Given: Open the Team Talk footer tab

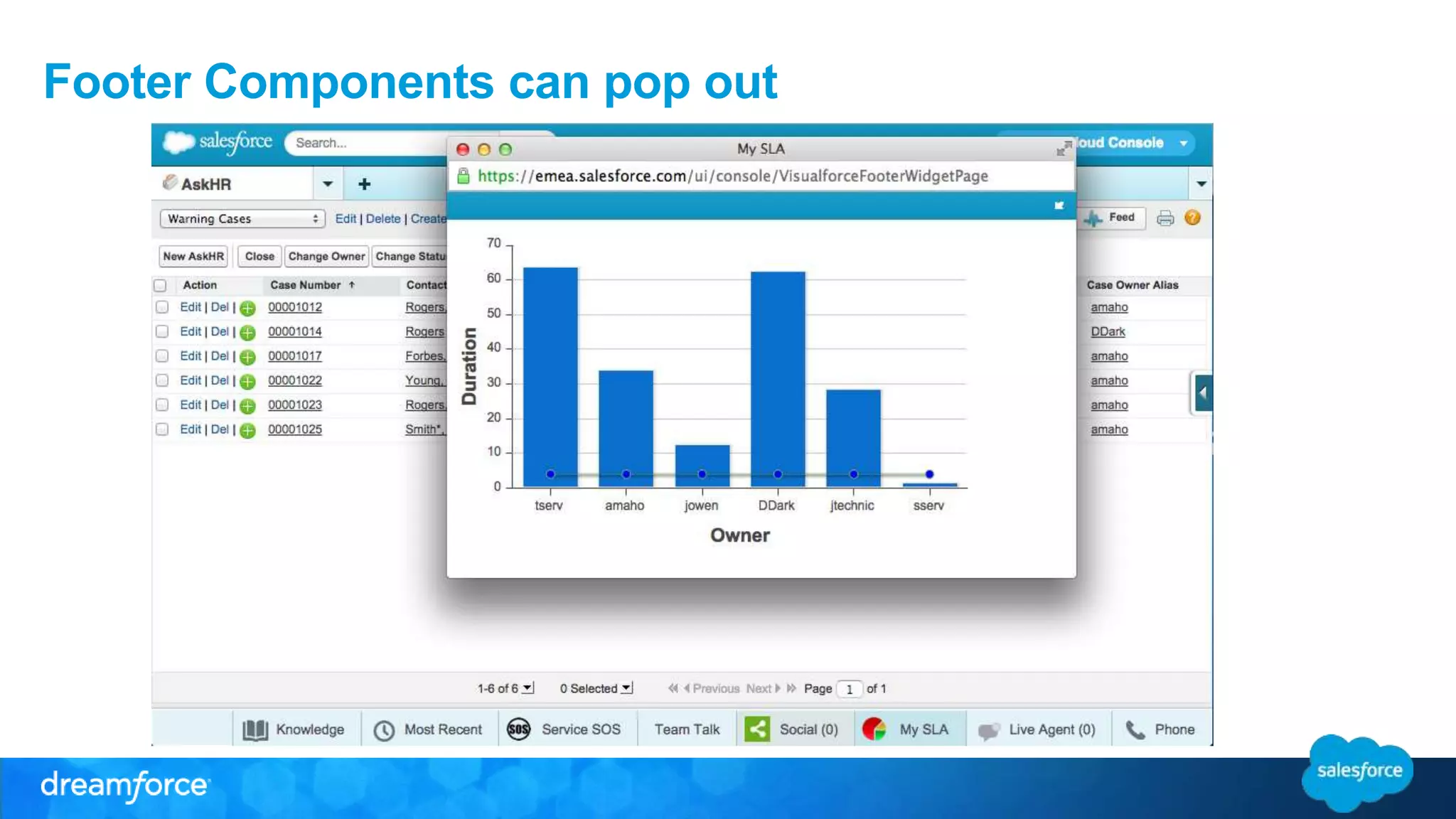Looking at the screenshot, I should click(x=687, y=729).
